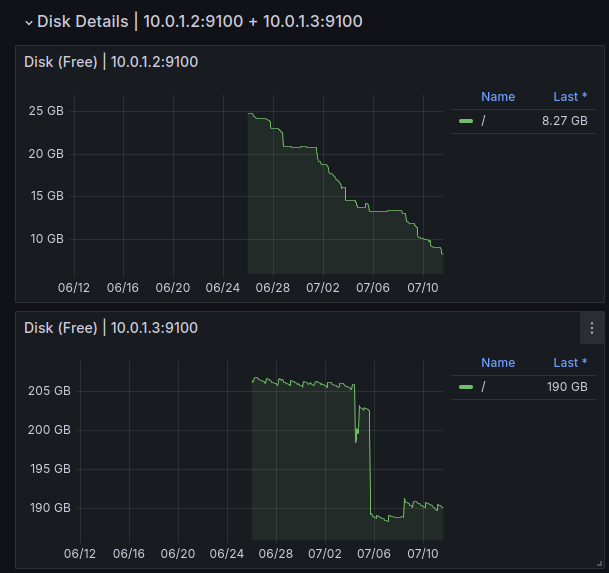Sort by Name in 10.0.1.2 legend
Image resolution: width=609 pixels, height=573 pixels.
click(498, 97)
